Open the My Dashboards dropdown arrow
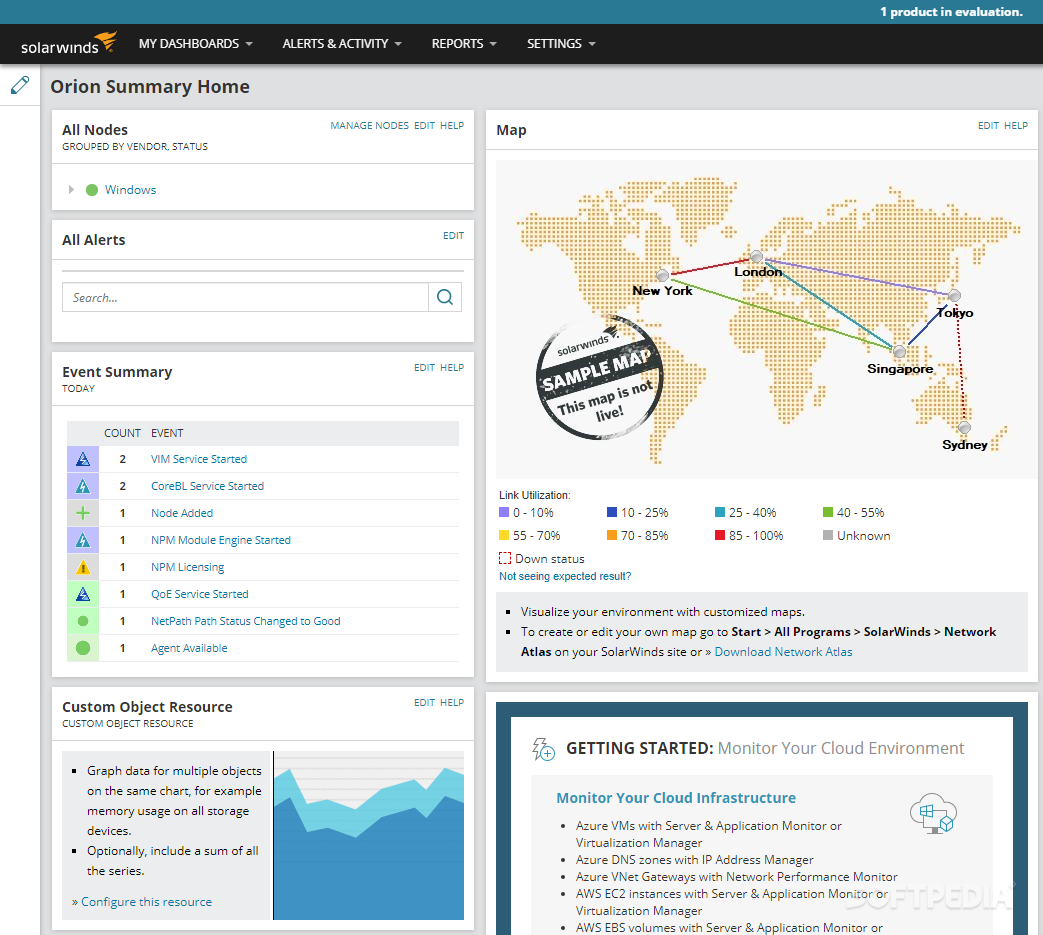The image size is (1043, 935). 249,44
